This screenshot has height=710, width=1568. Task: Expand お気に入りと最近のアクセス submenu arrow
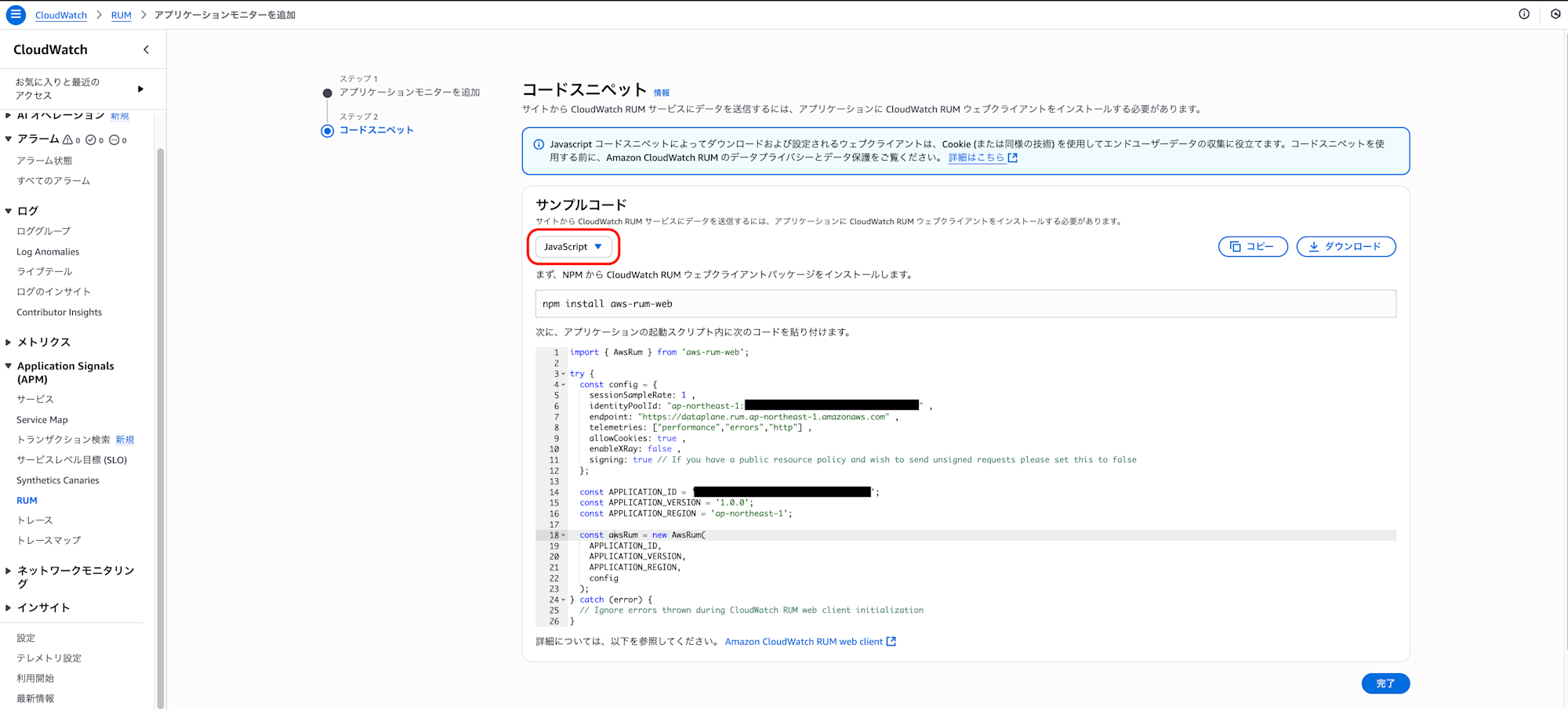(141, 89)
